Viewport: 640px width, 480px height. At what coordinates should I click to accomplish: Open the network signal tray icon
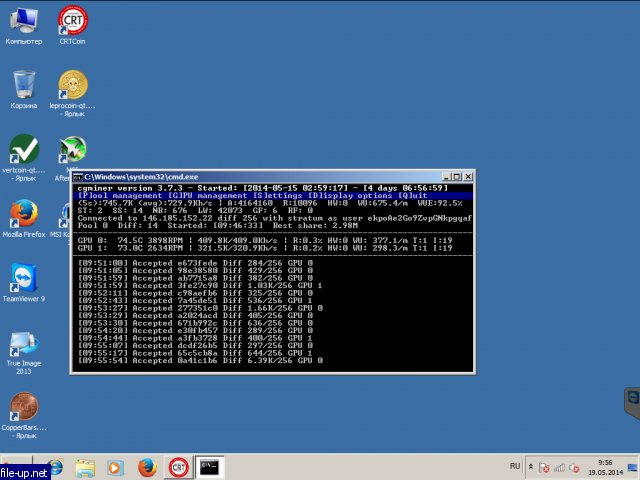pos(559,467)
